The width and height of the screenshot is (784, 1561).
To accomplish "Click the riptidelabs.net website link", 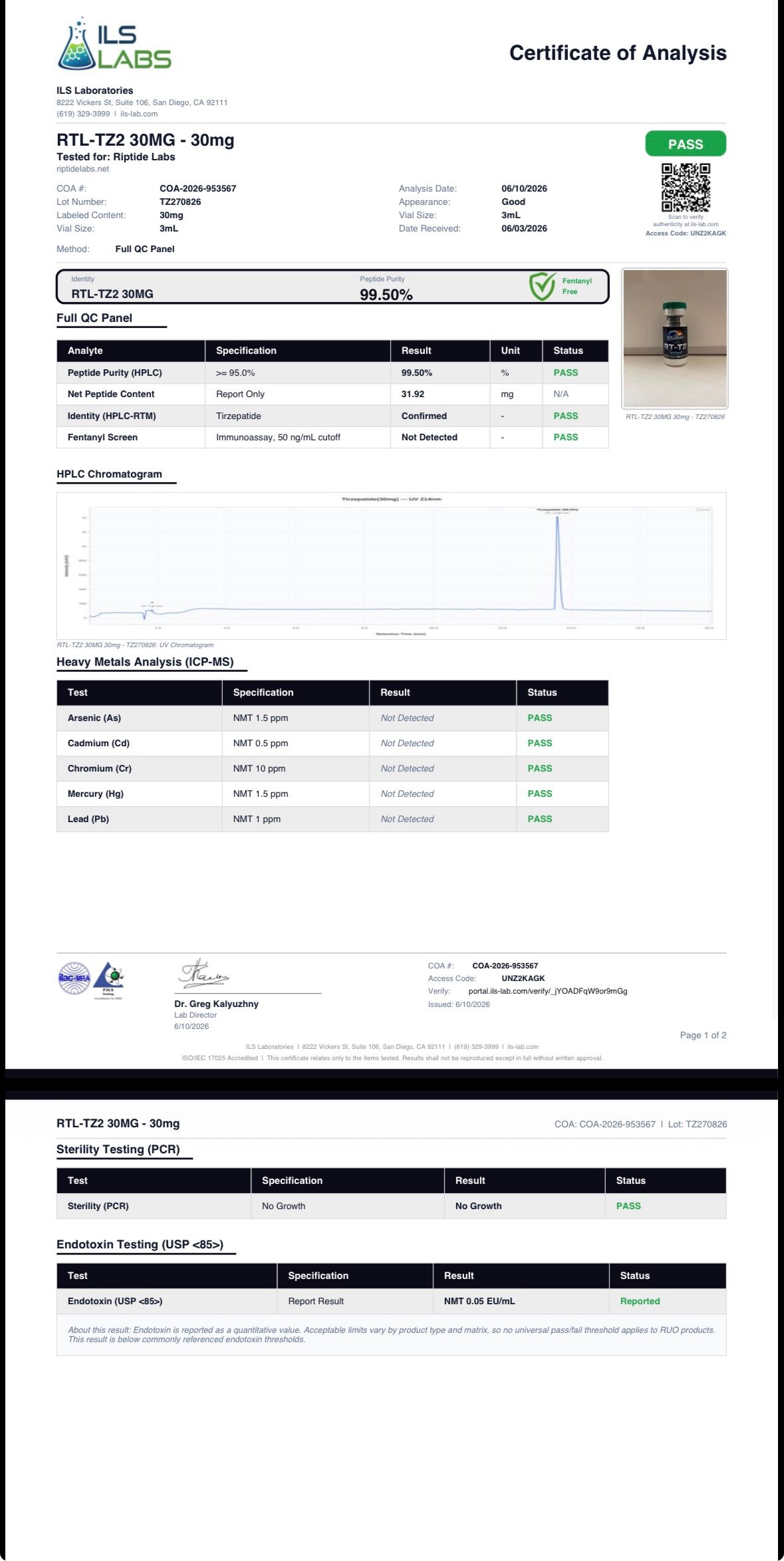I will pos(82,169).
